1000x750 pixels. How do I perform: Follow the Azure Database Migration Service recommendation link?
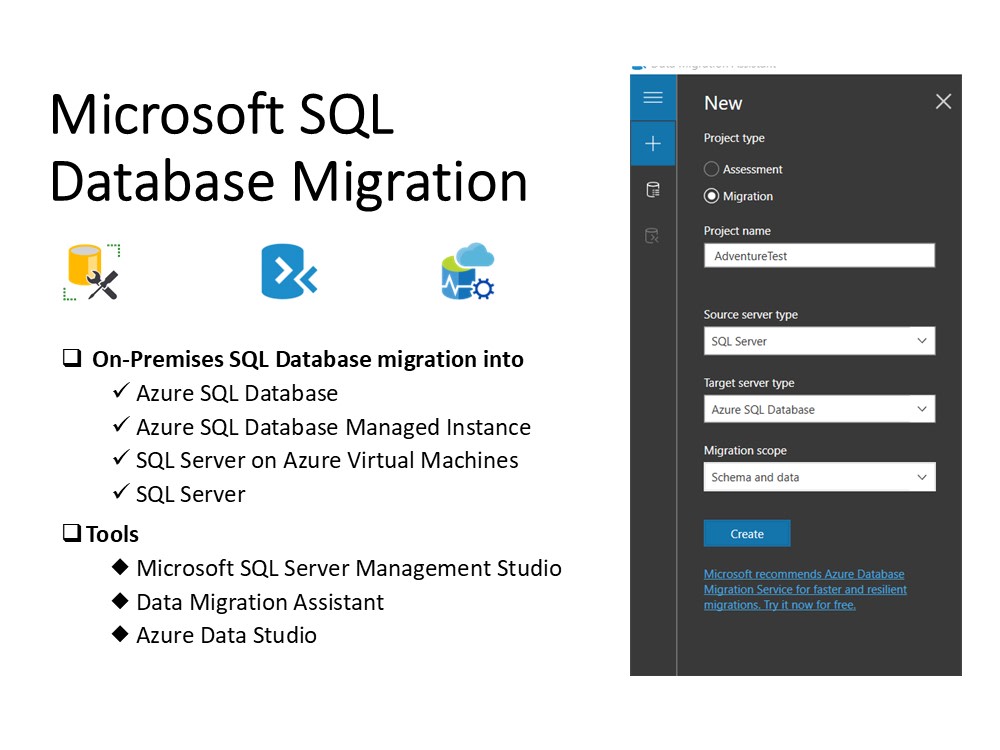pos(805,589)
